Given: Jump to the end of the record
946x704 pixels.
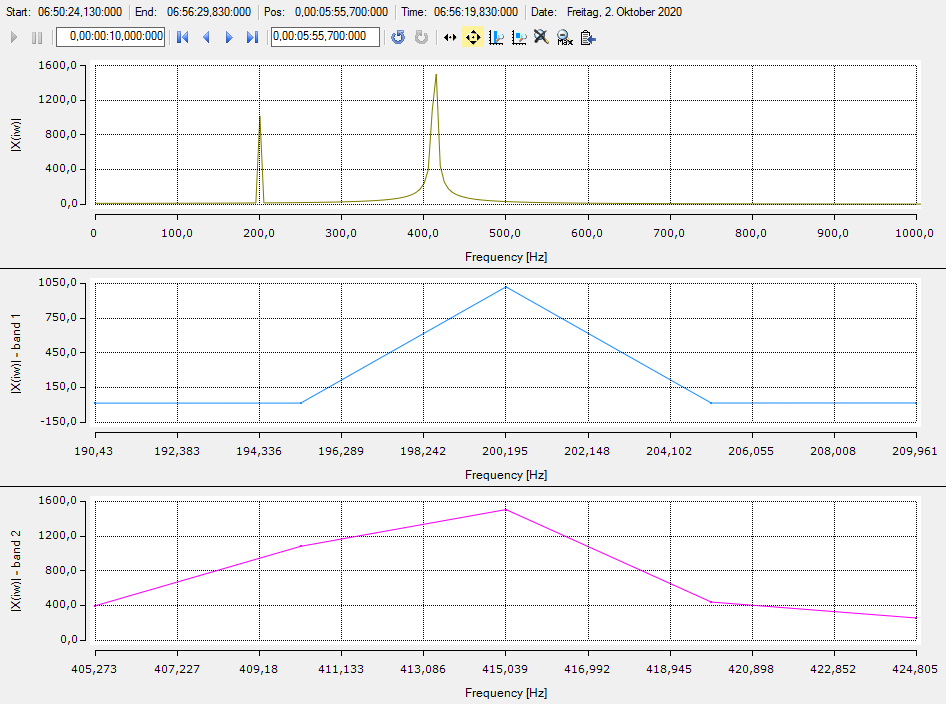Looking at the screenshot, I should pyautogui.click(x=252, y=37).
